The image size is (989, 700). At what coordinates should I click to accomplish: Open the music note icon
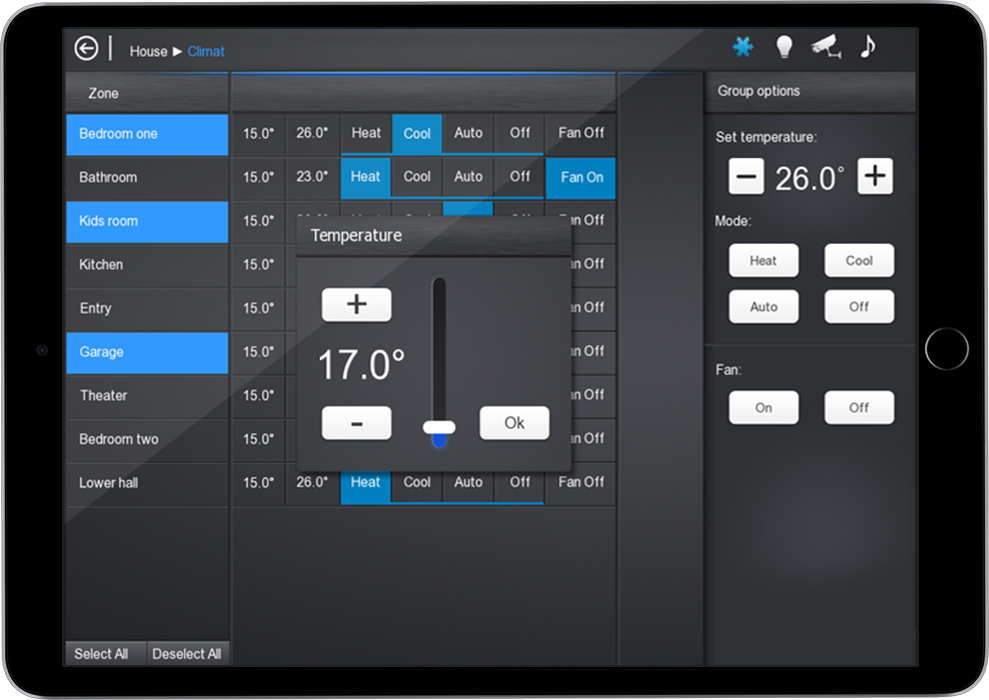point(868,46)
